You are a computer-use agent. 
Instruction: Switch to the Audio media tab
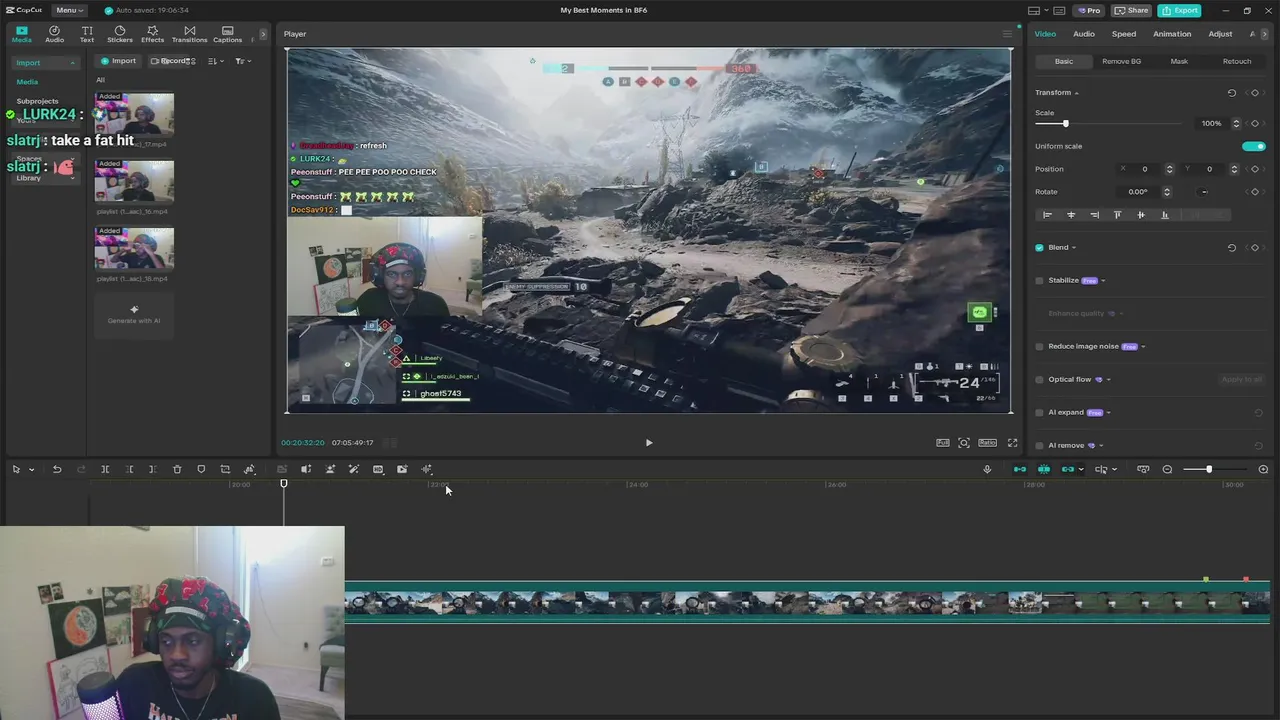(x=54, y=35)
